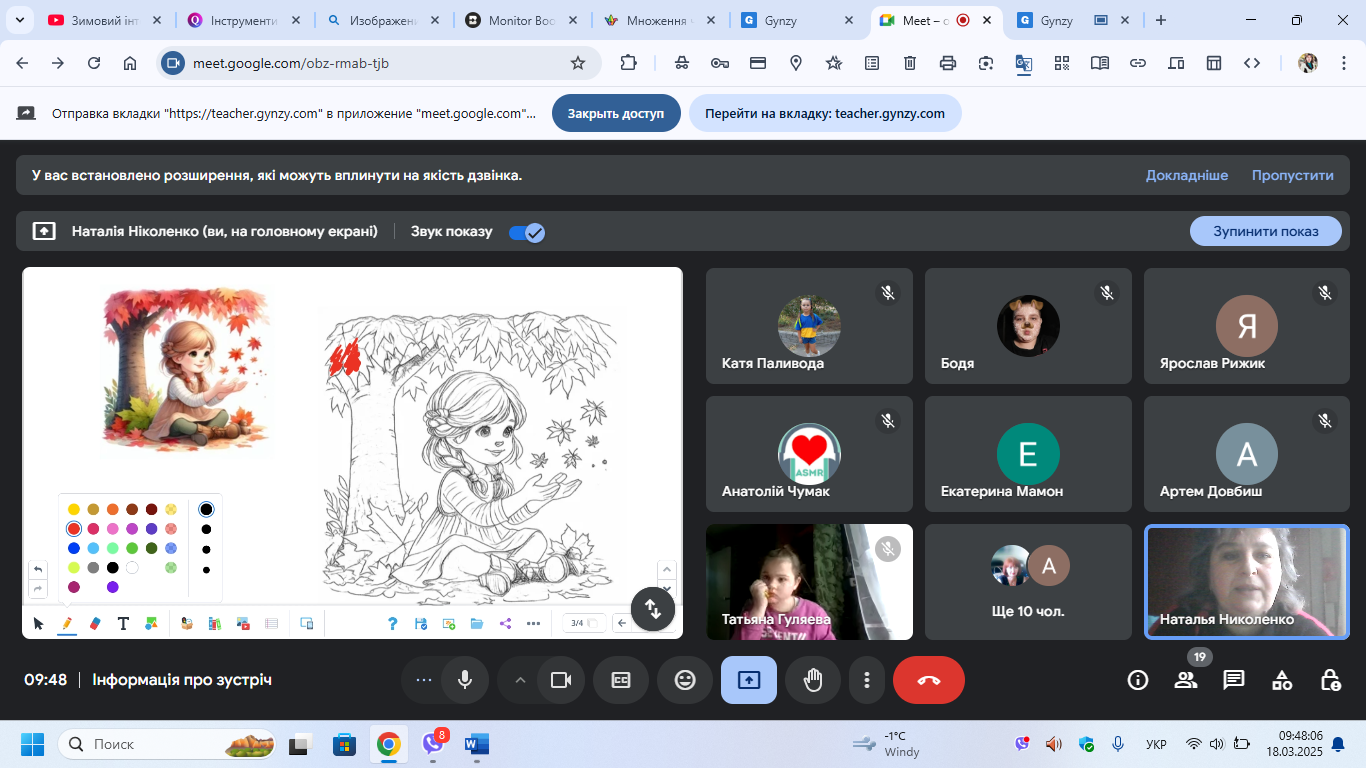This screenshot has height=768, width=1366.
Task: Select the eraser tool in Gynzy
Action: tap(95, 623)
